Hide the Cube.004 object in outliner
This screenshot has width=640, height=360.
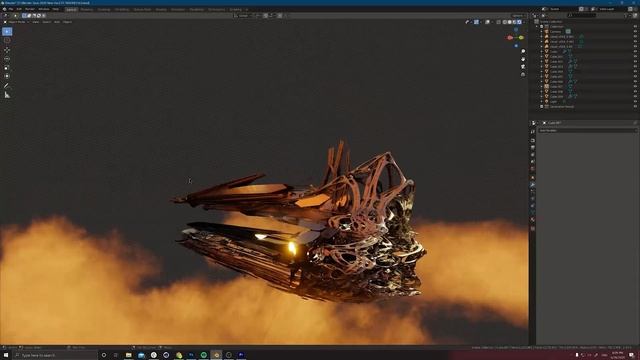click(x=635, y=71)
